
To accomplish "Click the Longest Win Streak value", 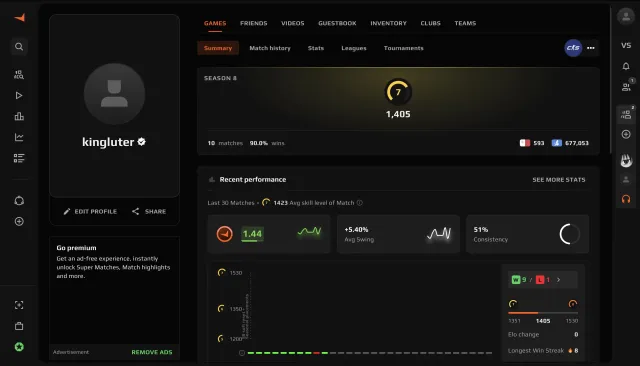I will coord(576,350).
